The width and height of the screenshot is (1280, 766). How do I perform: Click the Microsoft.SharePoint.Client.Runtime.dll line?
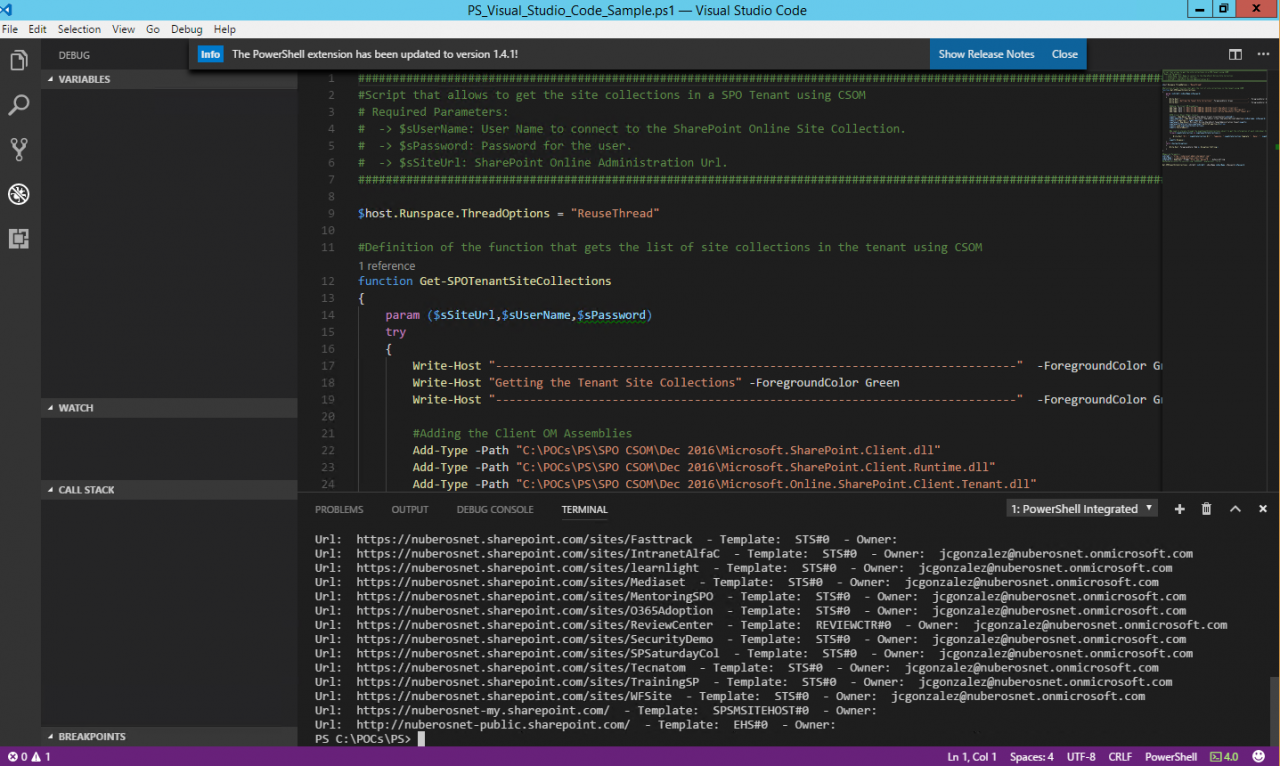tap(704, 467)
